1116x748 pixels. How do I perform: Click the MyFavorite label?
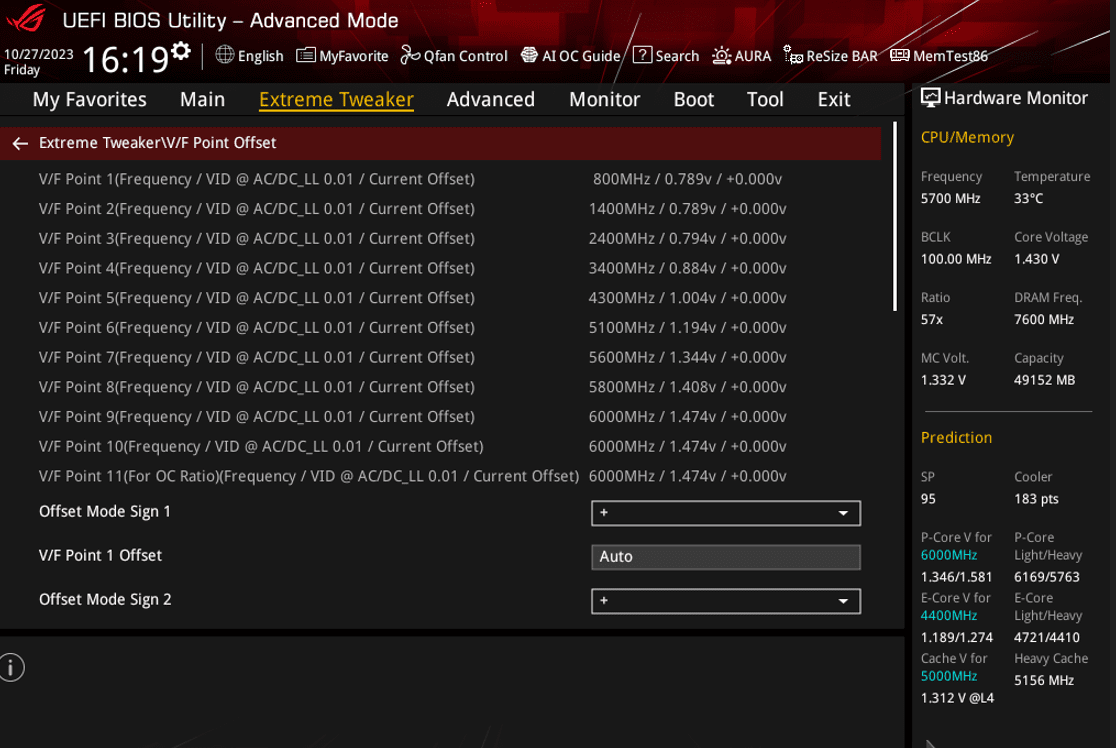[354, 56]
